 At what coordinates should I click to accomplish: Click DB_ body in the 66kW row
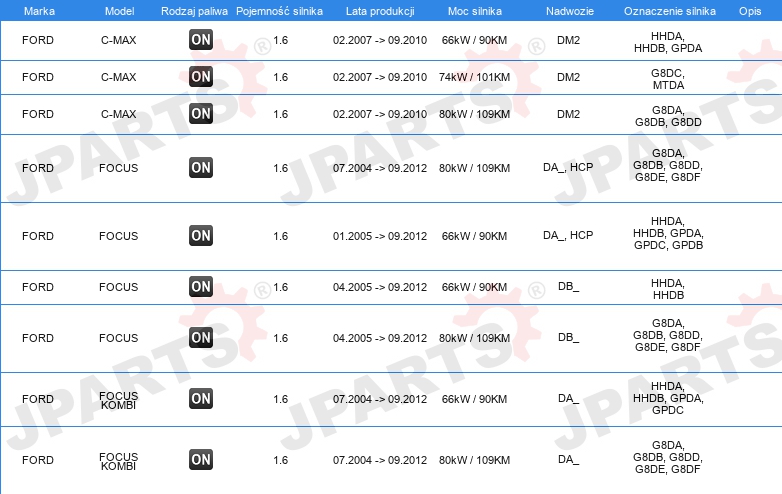coord(569,287)
